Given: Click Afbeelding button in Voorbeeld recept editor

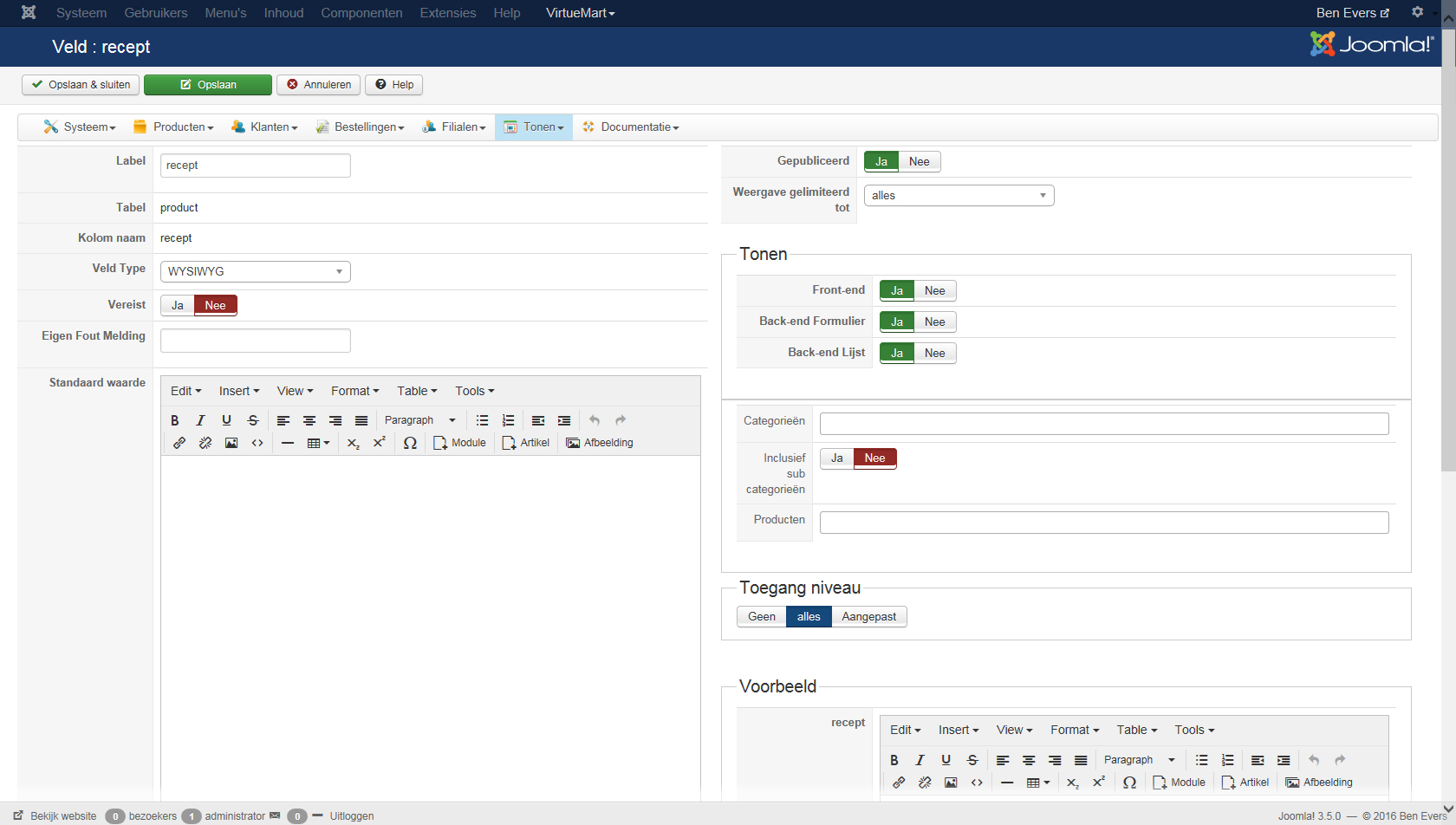Looking at the screenshot, I should [1319, 783].
